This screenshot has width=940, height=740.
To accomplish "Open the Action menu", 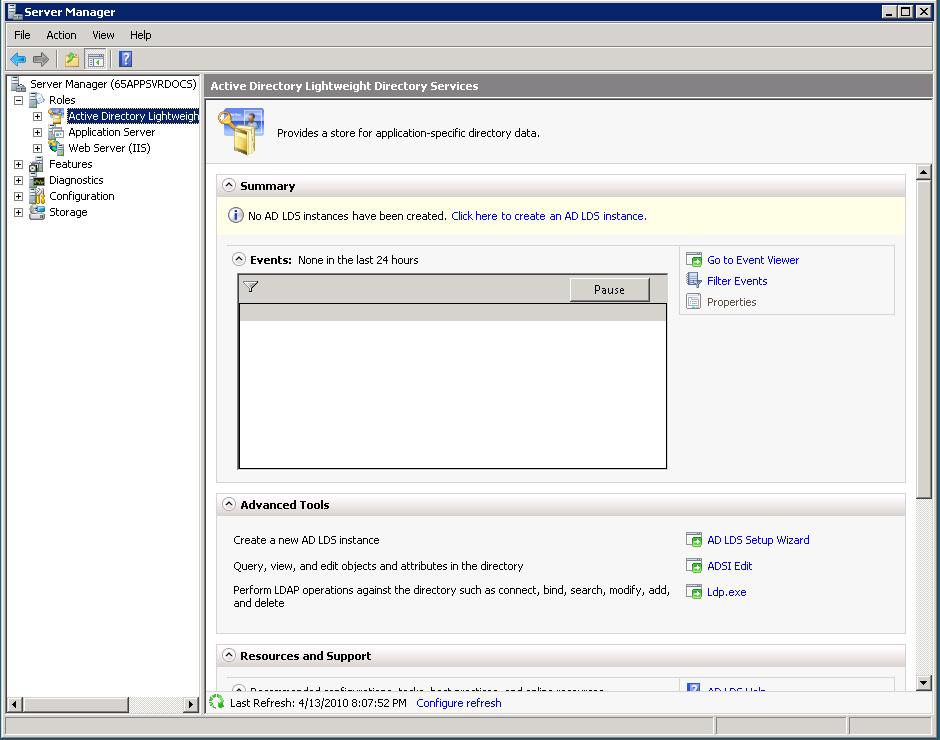I will 61,35.
